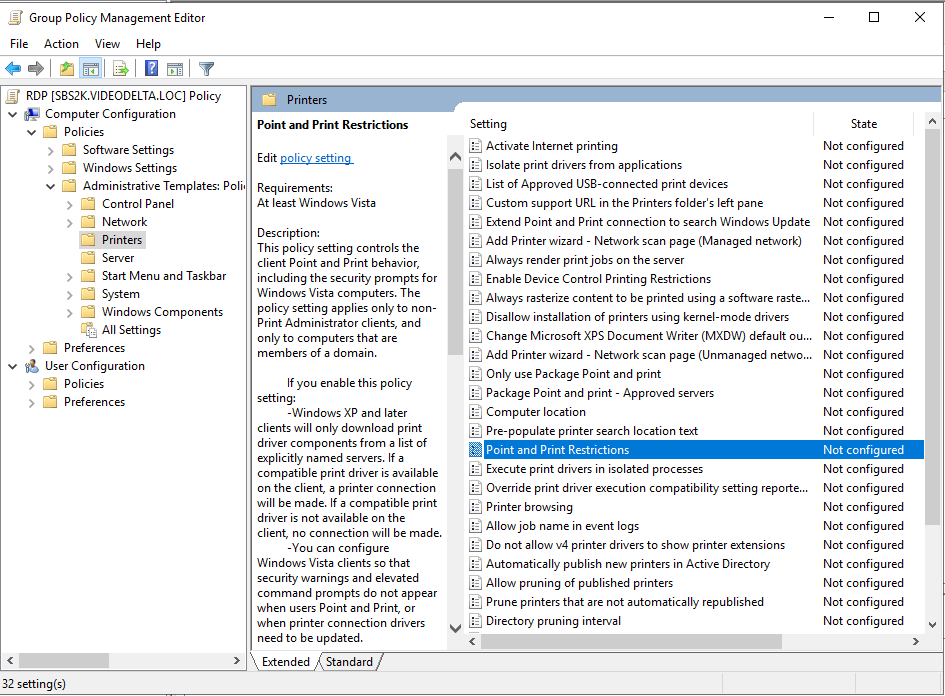
Task: Click icon beside Directory pruning interval
Action: click(476, 621)
